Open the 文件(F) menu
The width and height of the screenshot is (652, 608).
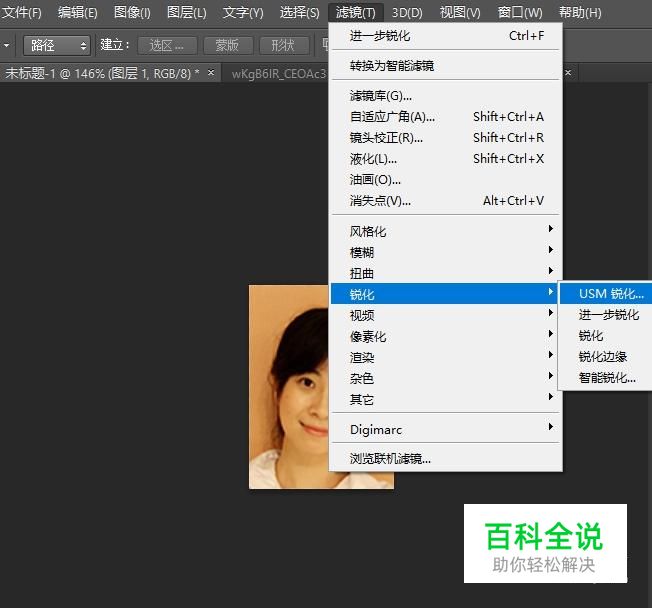point(22,12)
